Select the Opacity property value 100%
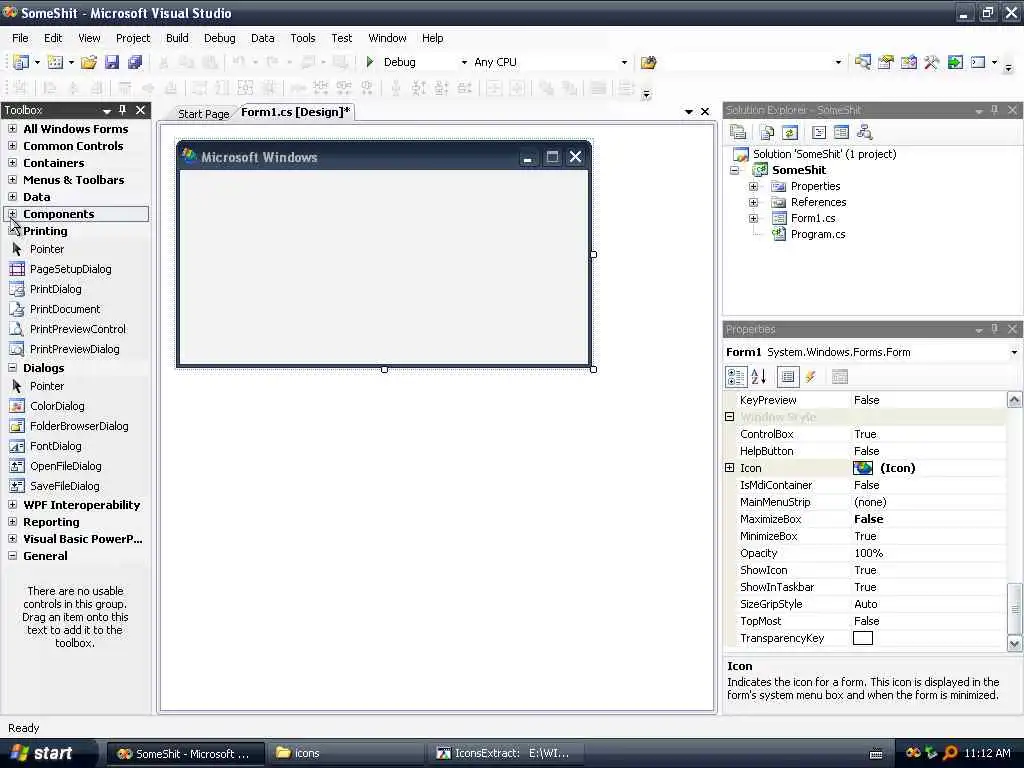1024x768 pixels. [869, 553]
